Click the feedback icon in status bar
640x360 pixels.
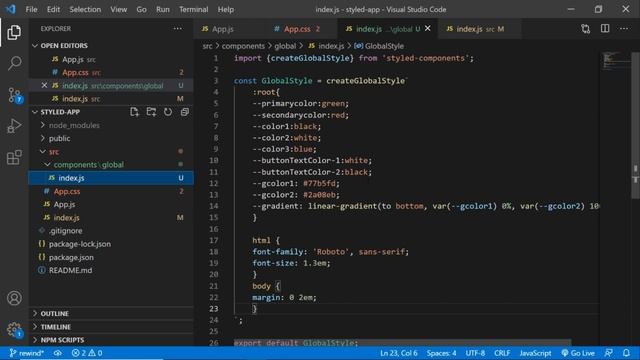[x=608, y=353]
